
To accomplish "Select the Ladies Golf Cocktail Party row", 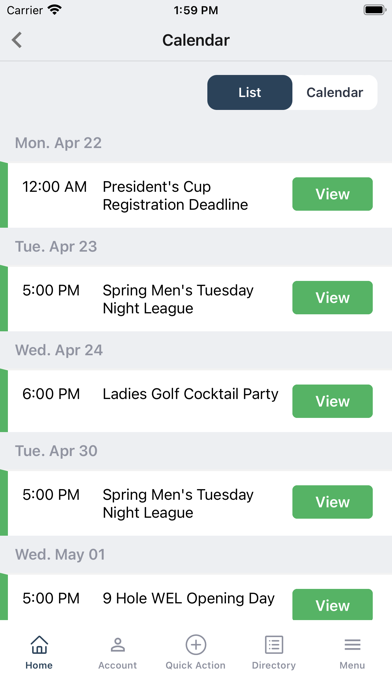I will [x=196, y=401].
